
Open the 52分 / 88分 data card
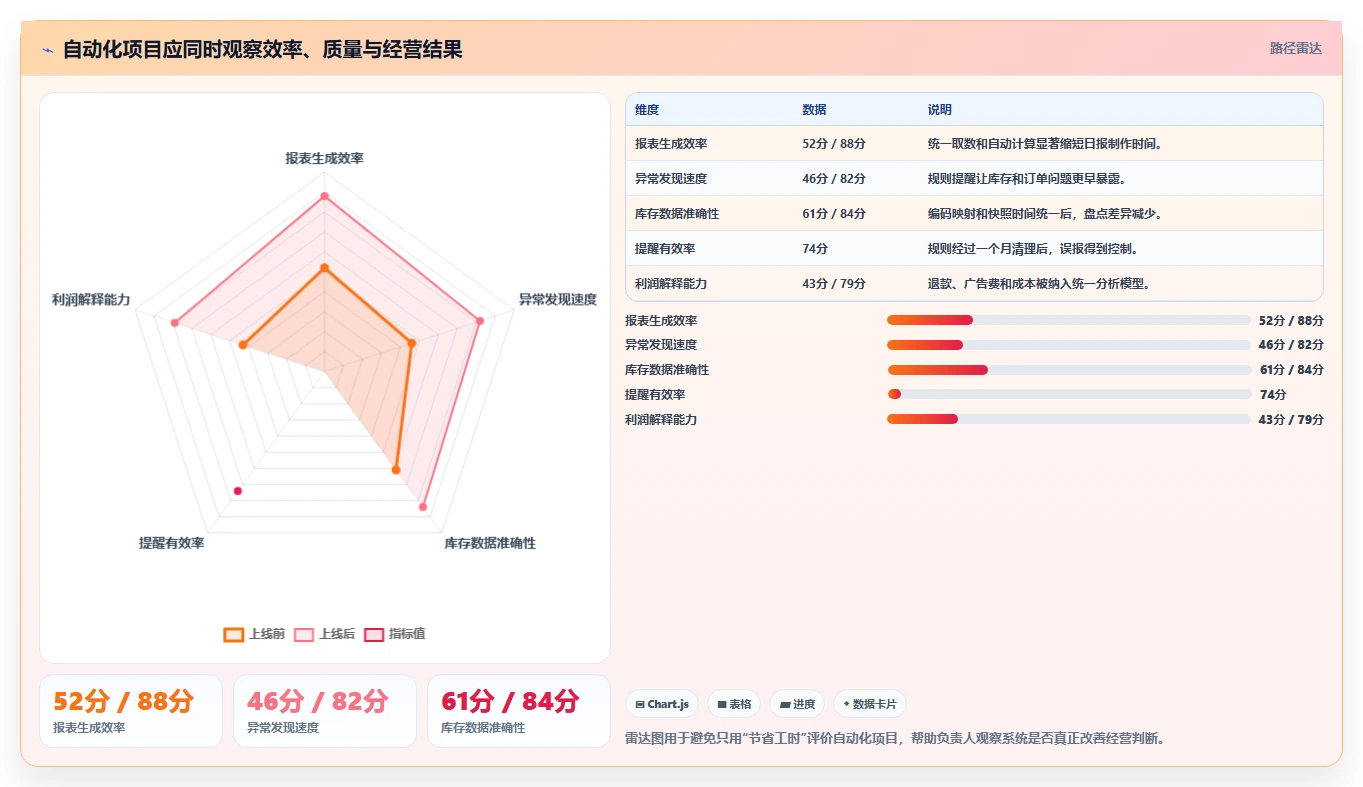point(131,711)
